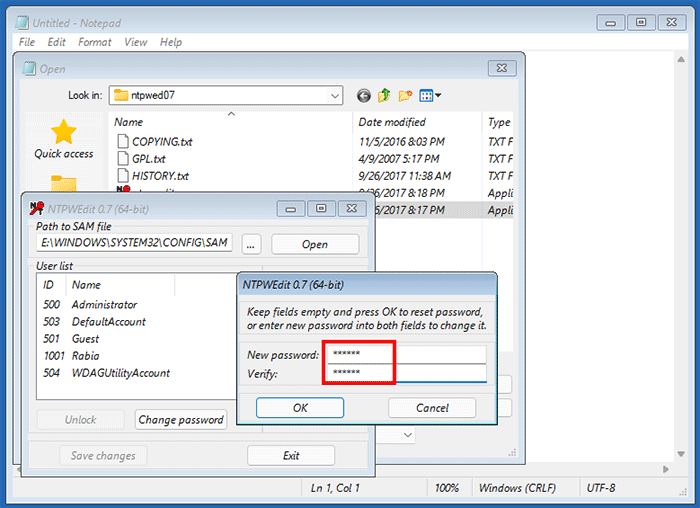Click the Create New Folder icon
The width and height of the screenshot is (700, 508).
tap(405, 96)
